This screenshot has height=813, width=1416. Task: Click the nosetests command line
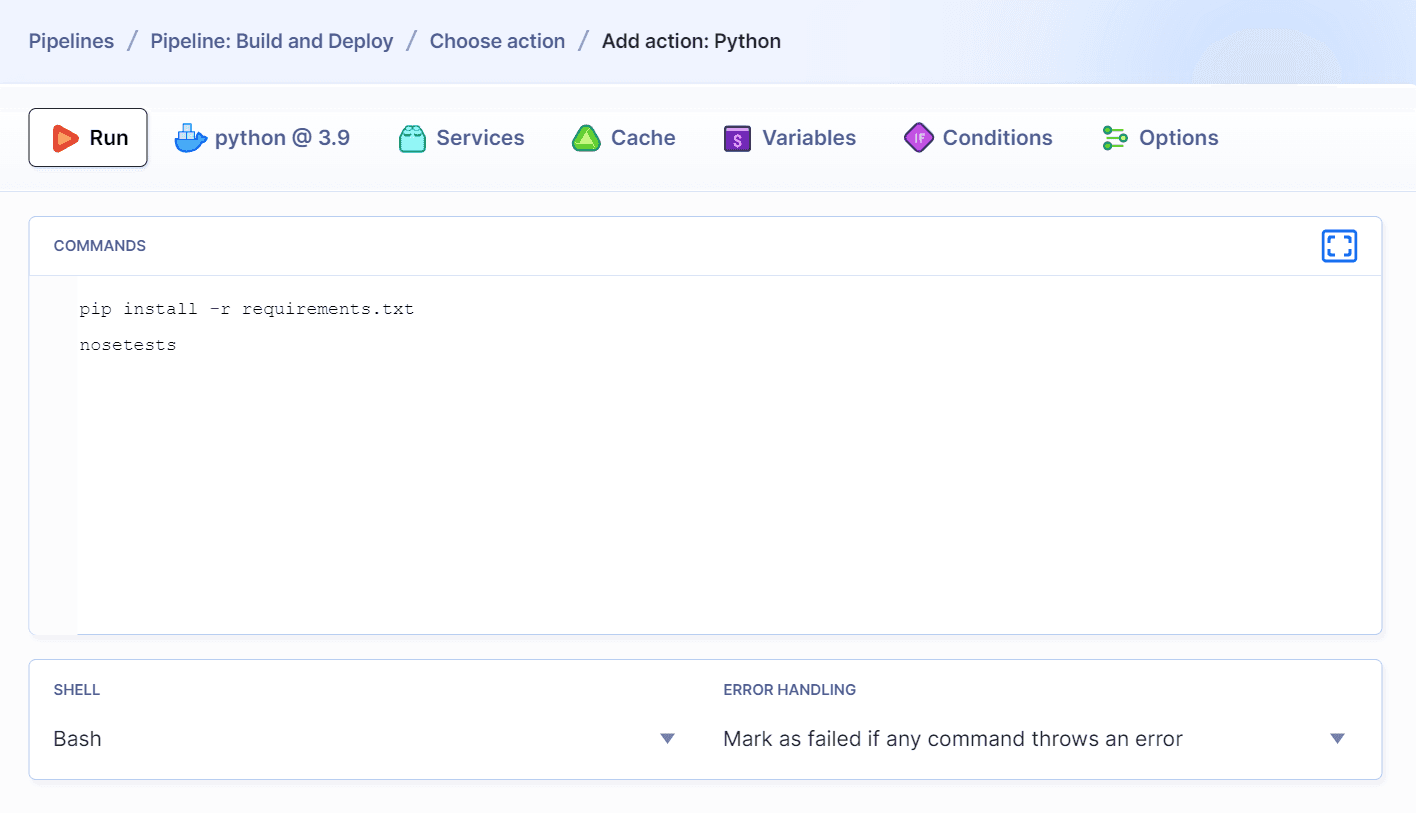tap(128, 344)
